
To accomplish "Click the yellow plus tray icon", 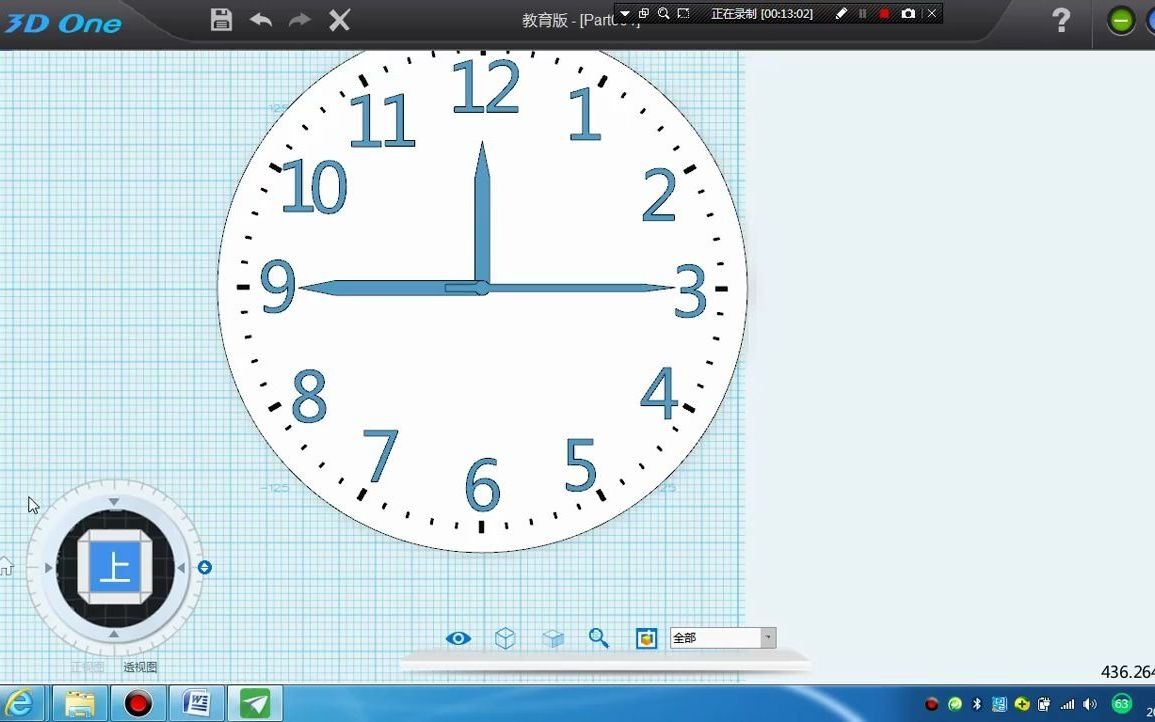I will [1022, 704].
